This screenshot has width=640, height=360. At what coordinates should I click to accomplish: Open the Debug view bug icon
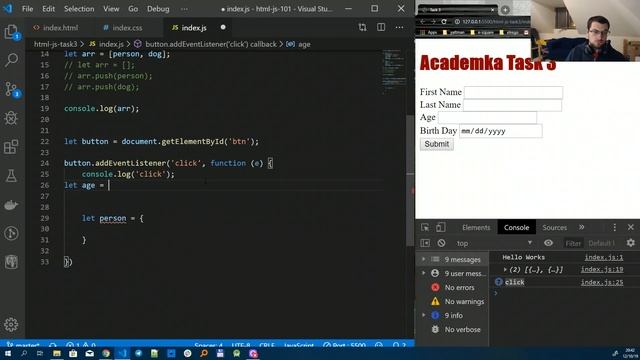pyautogui.click(x=11, y=118)
